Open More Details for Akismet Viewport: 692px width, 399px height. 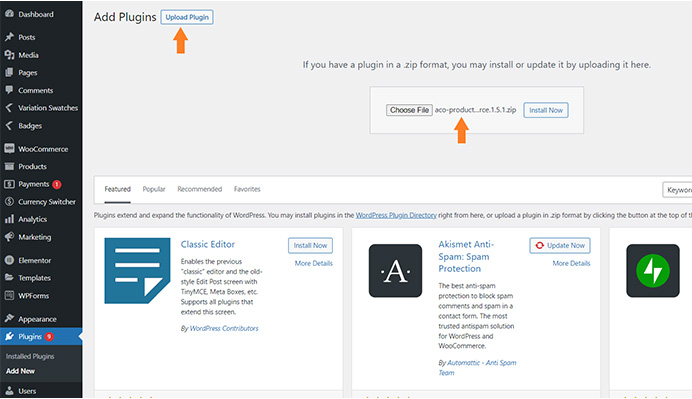pos(571,263)
